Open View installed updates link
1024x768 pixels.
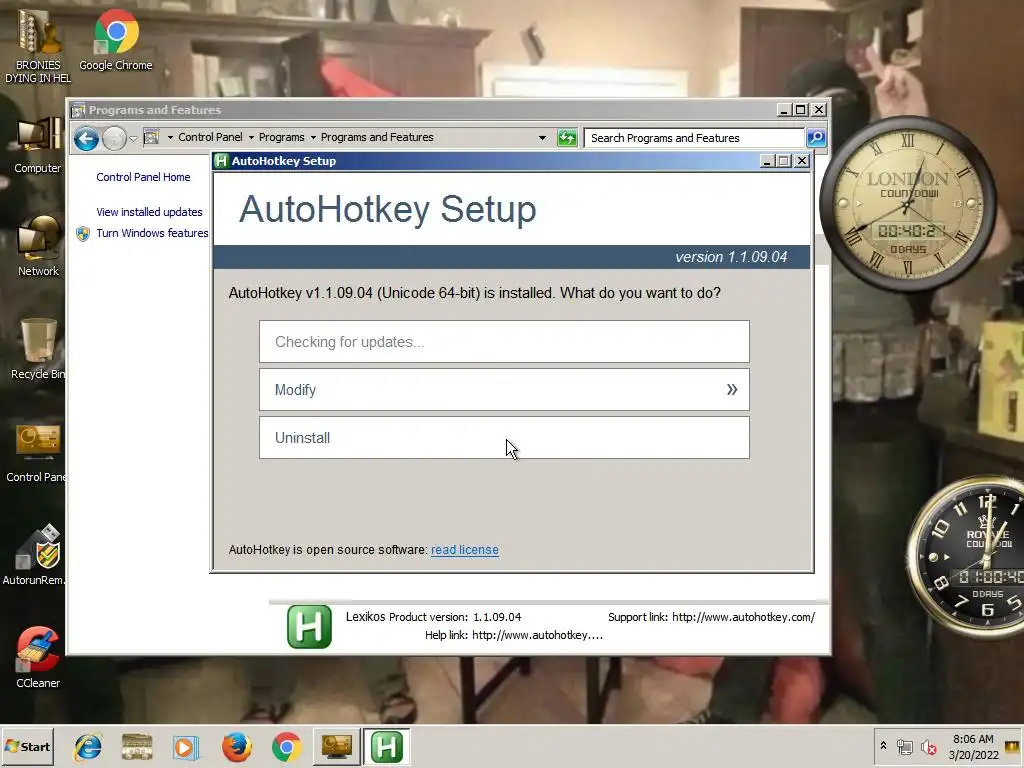(149, 212)
